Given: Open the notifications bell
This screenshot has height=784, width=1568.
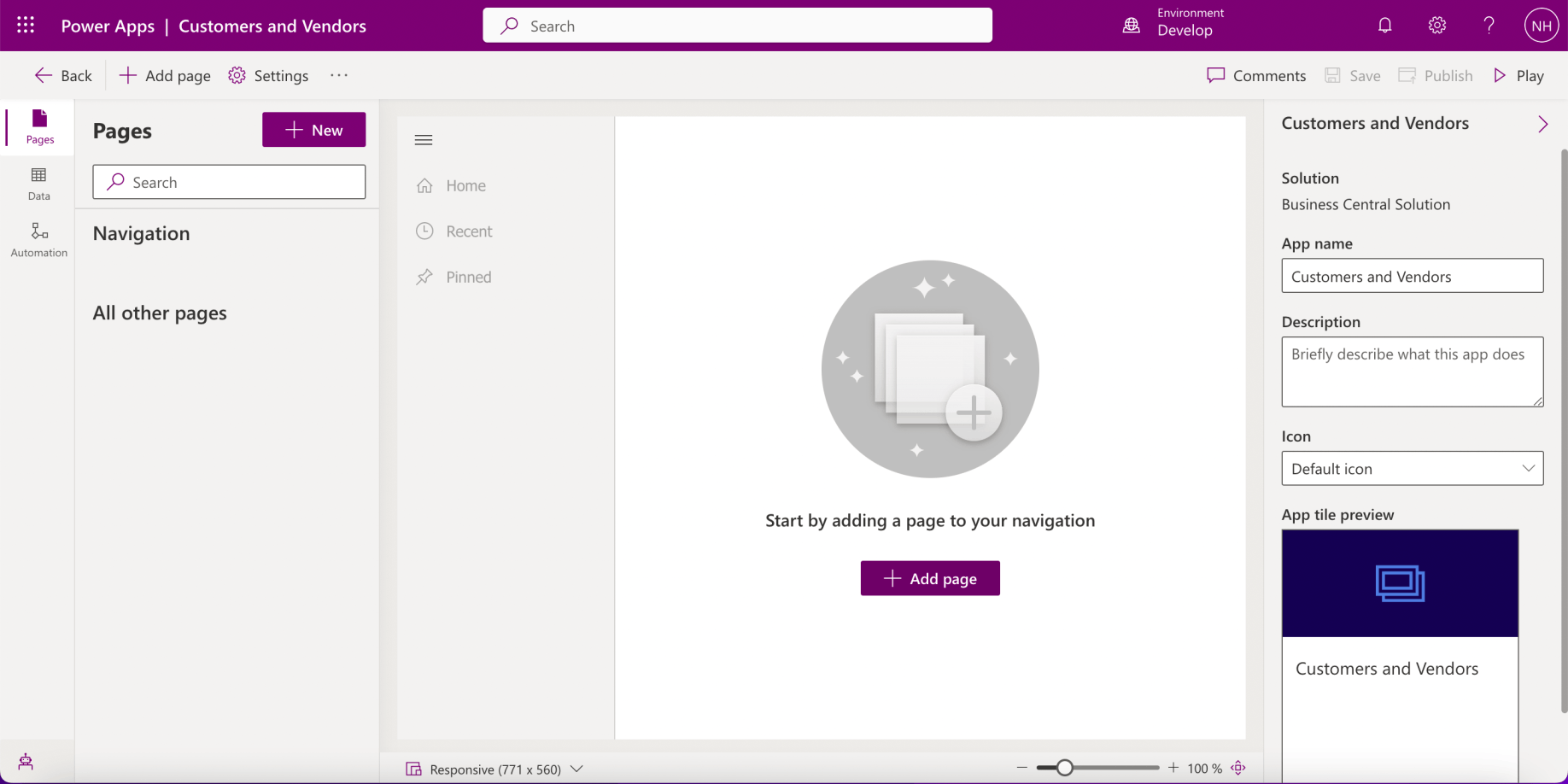Looking at the screenshot, I should pos(1385,26).
